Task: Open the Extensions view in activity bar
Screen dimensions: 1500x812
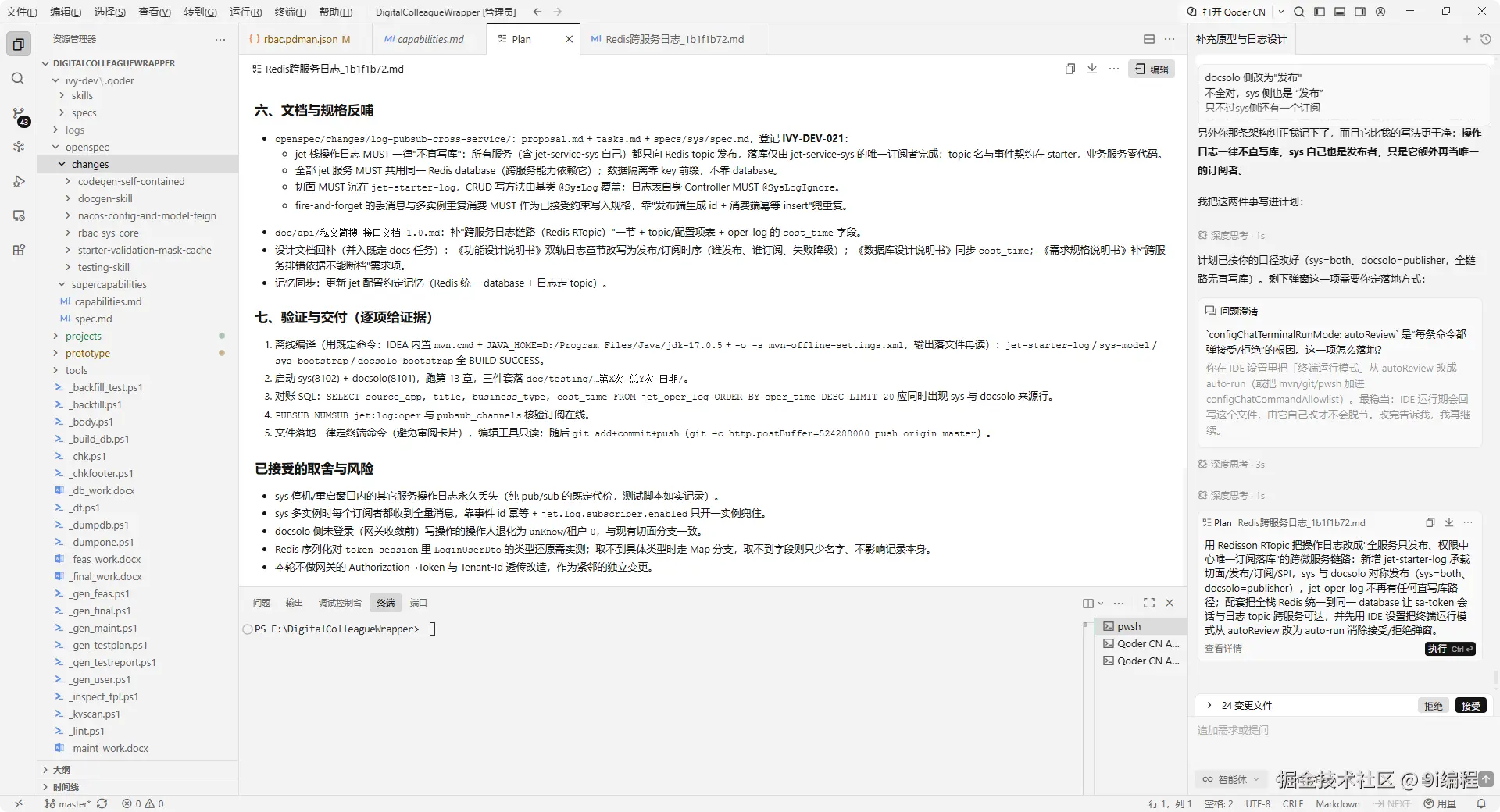Action: [x=19, y=250]
